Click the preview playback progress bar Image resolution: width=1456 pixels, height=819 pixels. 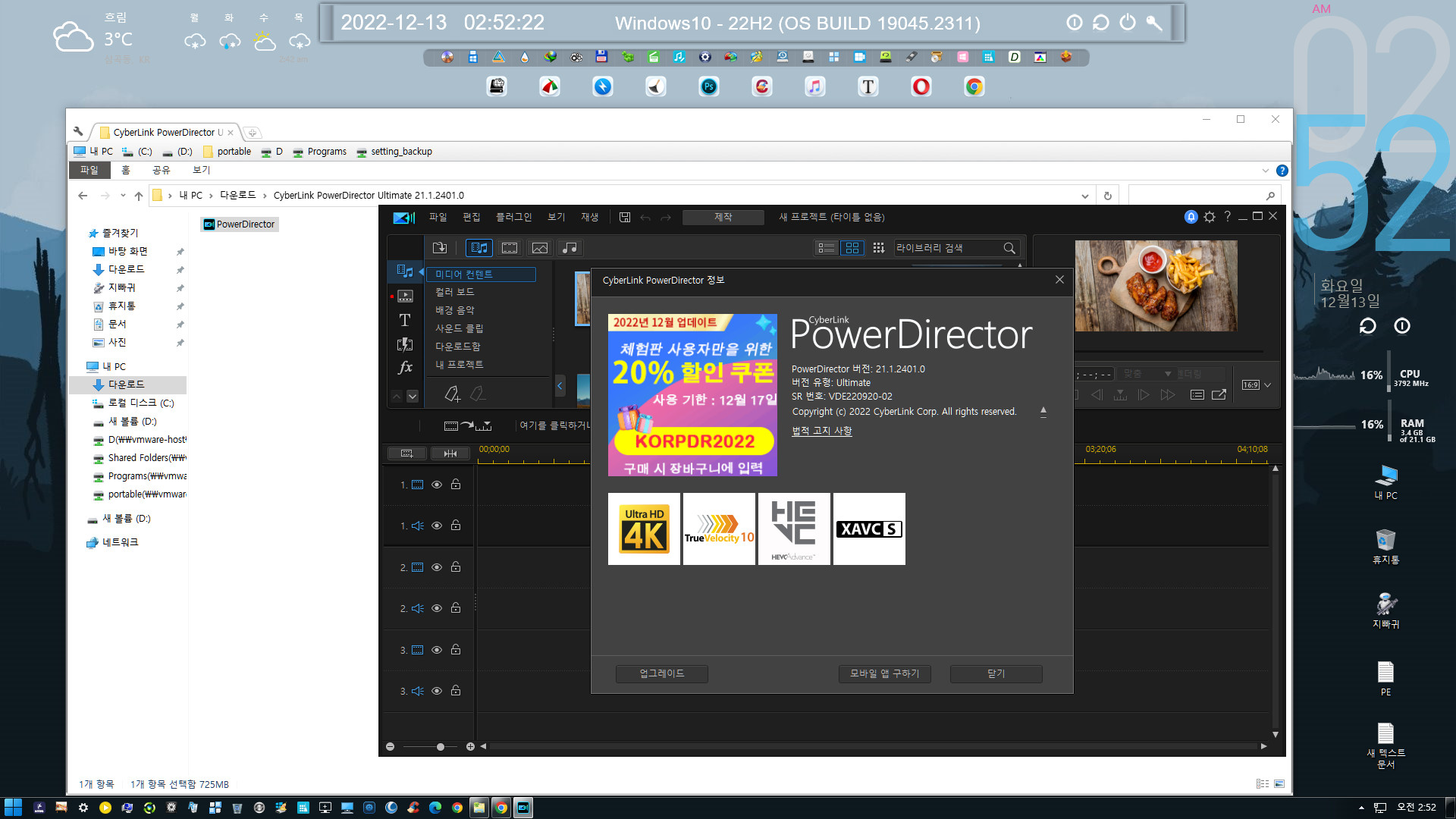(x=1169, y=352)
